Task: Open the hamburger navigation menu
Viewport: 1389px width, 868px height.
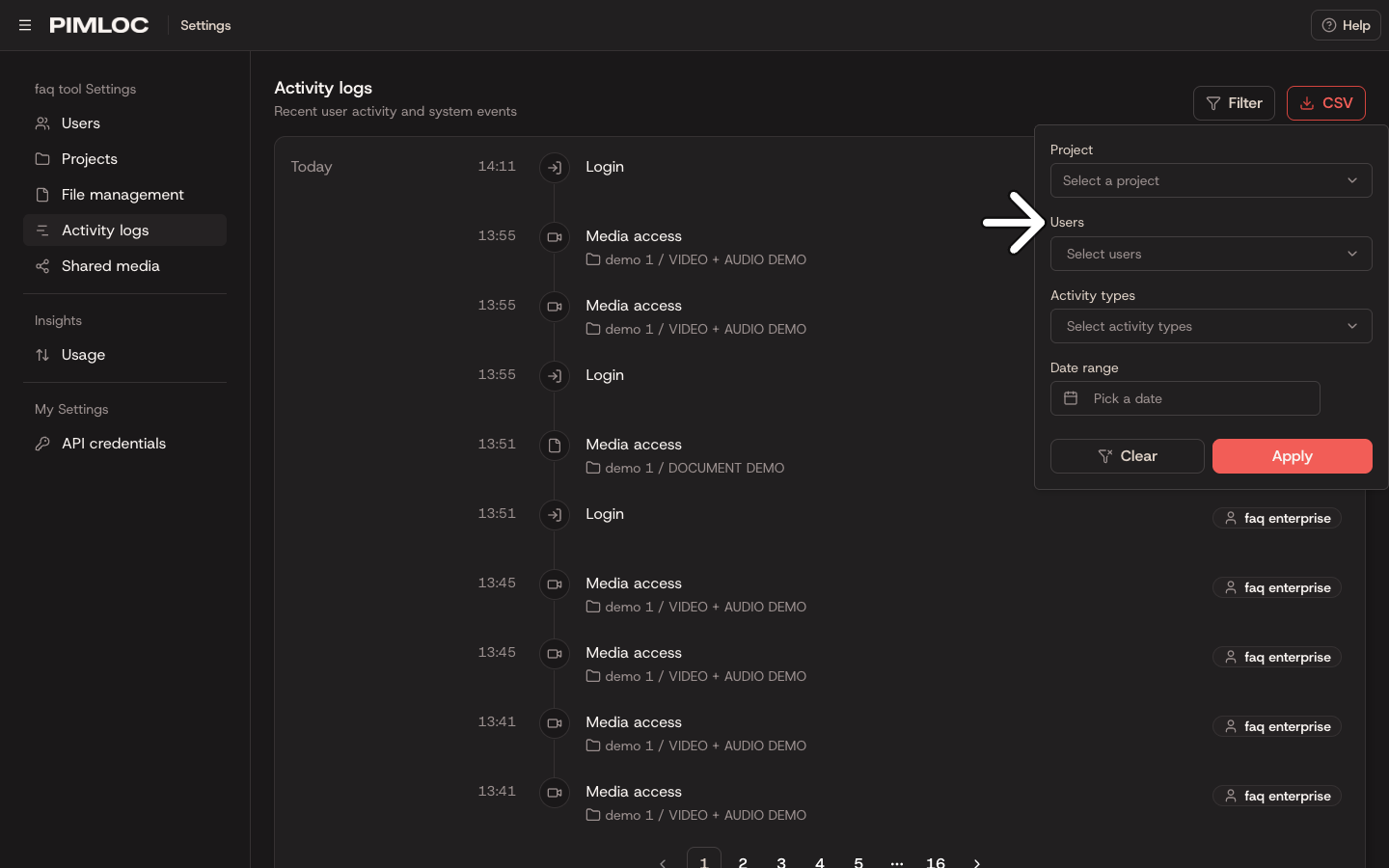Action: [25, 25]
